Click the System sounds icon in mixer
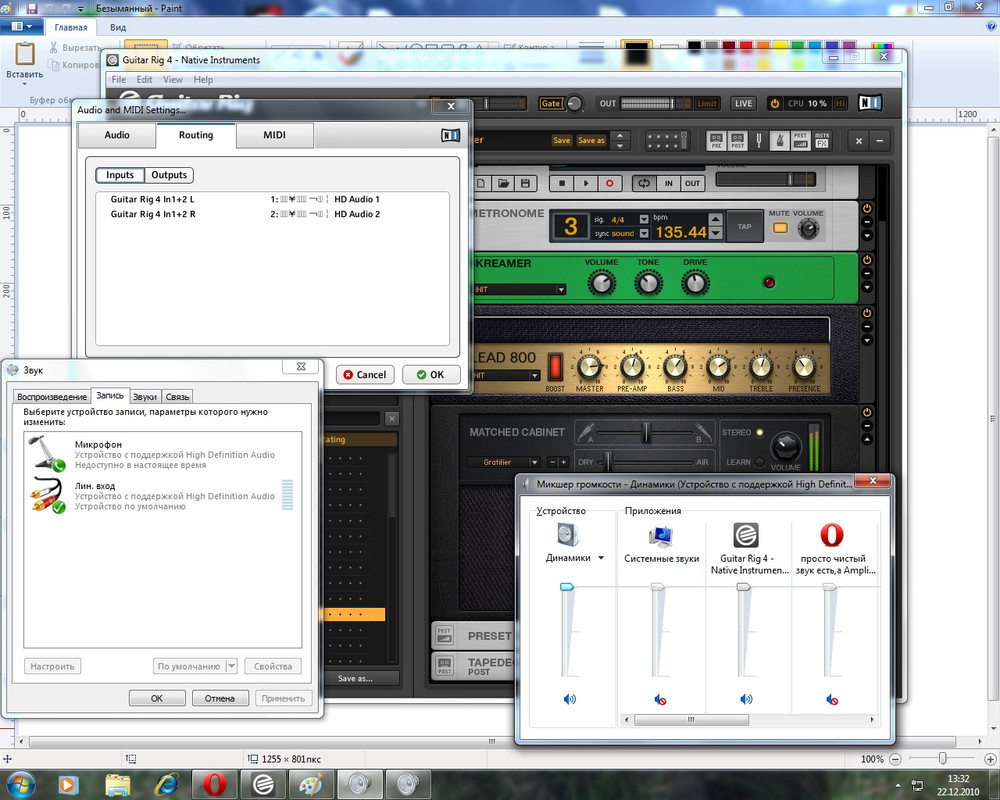The image size is (1000, 800). (x=661, y=537)
